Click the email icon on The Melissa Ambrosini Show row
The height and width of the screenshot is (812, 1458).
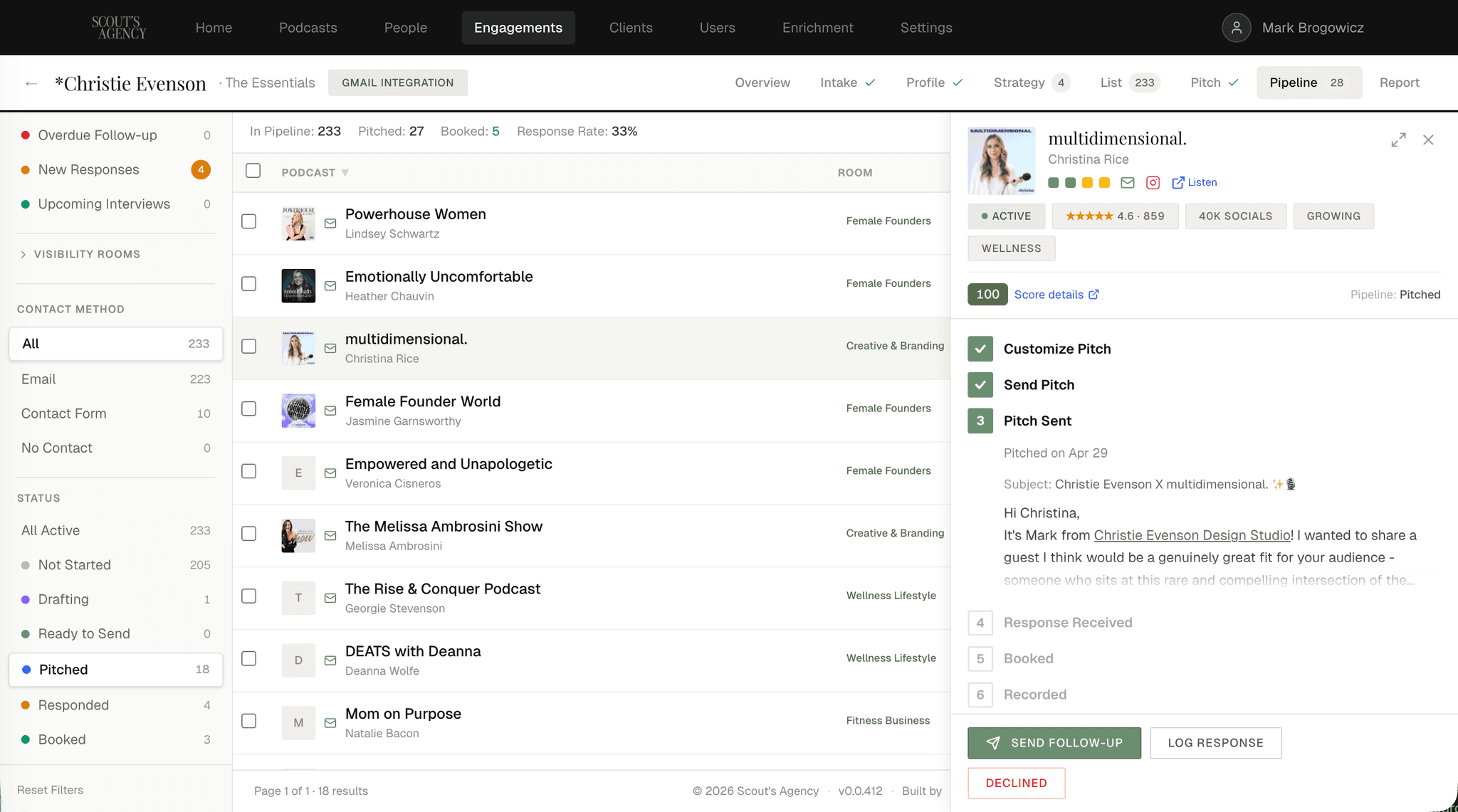[x=330, y=536]
